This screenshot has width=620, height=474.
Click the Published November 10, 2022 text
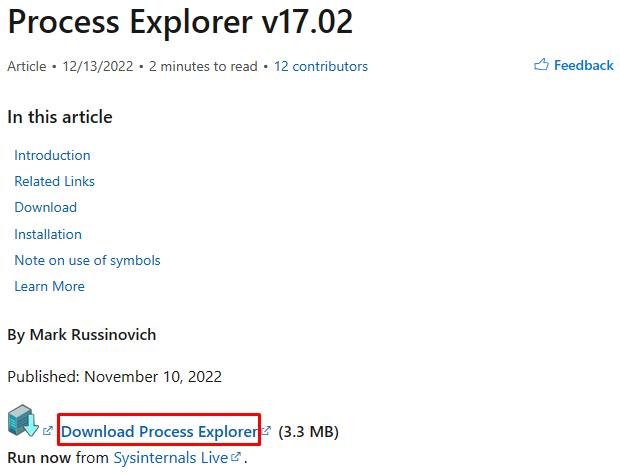click(115, 377)
